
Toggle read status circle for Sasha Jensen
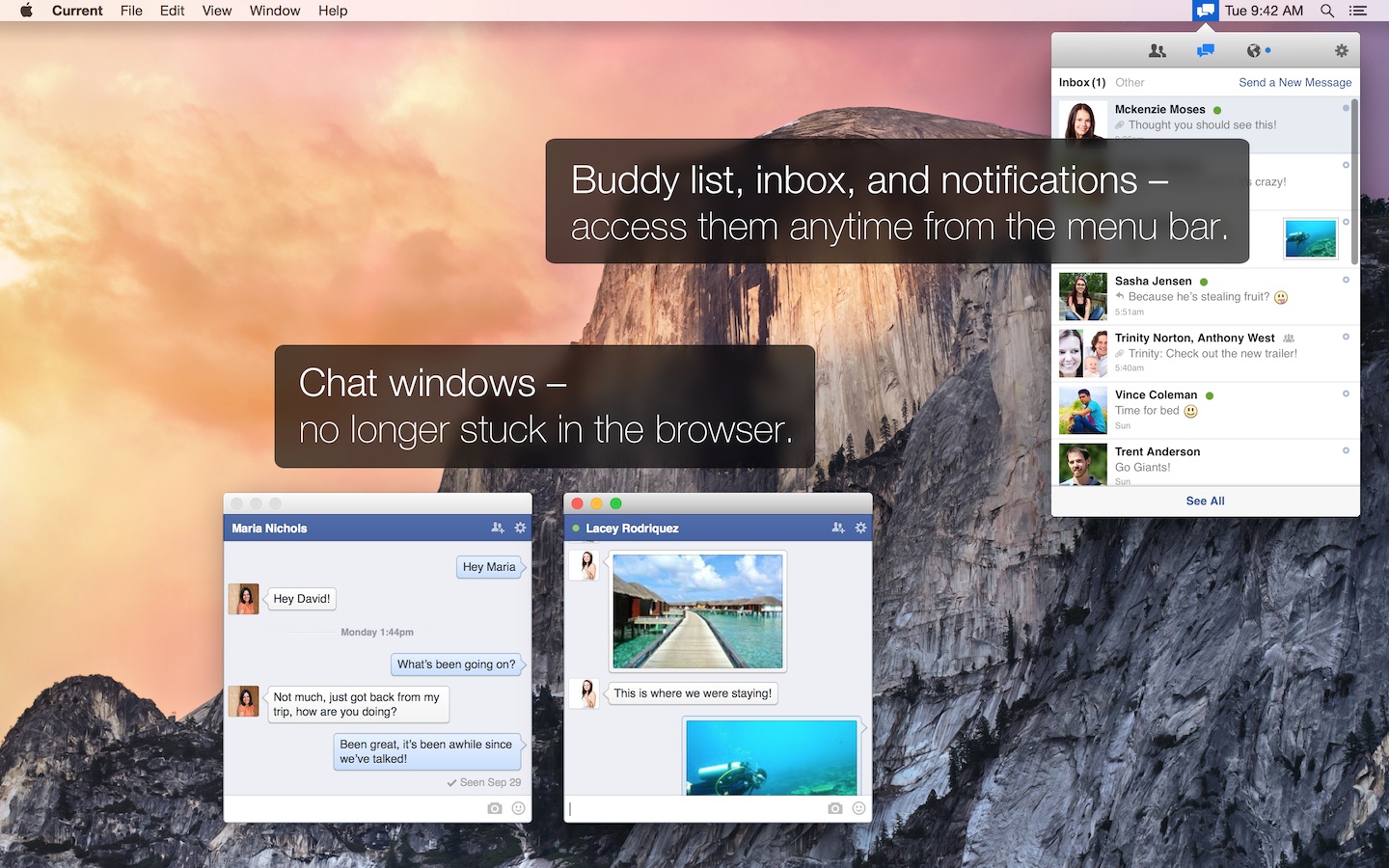tap(1346, 280)
